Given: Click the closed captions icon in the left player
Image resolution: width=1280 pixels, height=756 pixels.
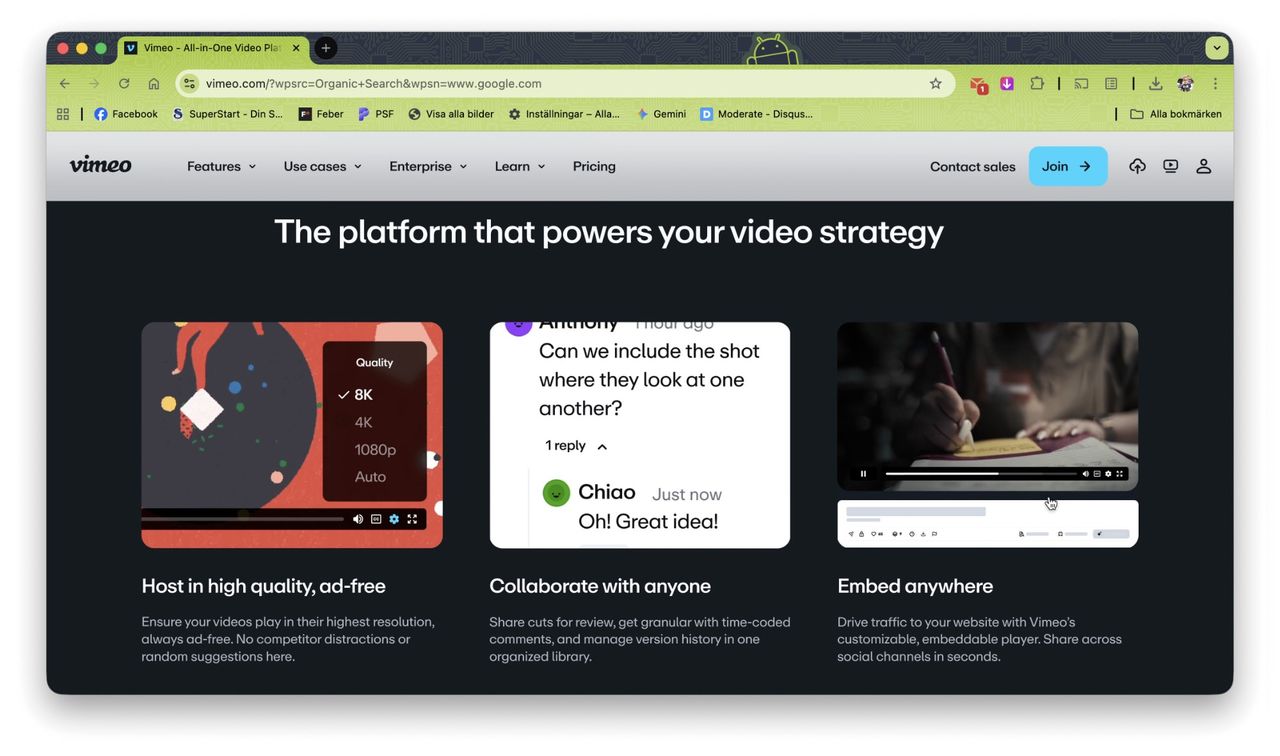Looking at the screenshot, I should 375,519.
